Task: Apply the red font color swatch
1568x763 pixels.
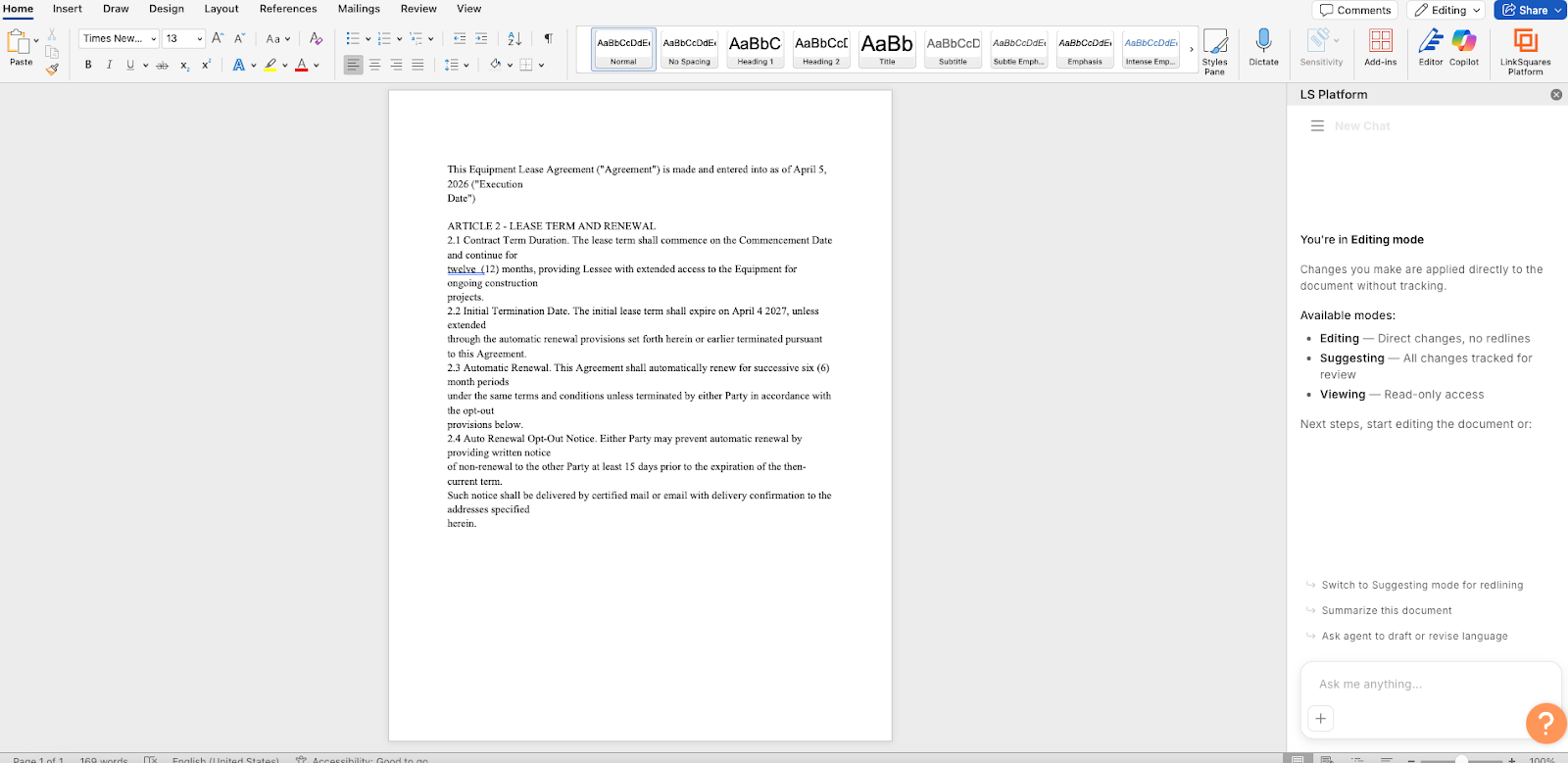Action: pos(302,65)
